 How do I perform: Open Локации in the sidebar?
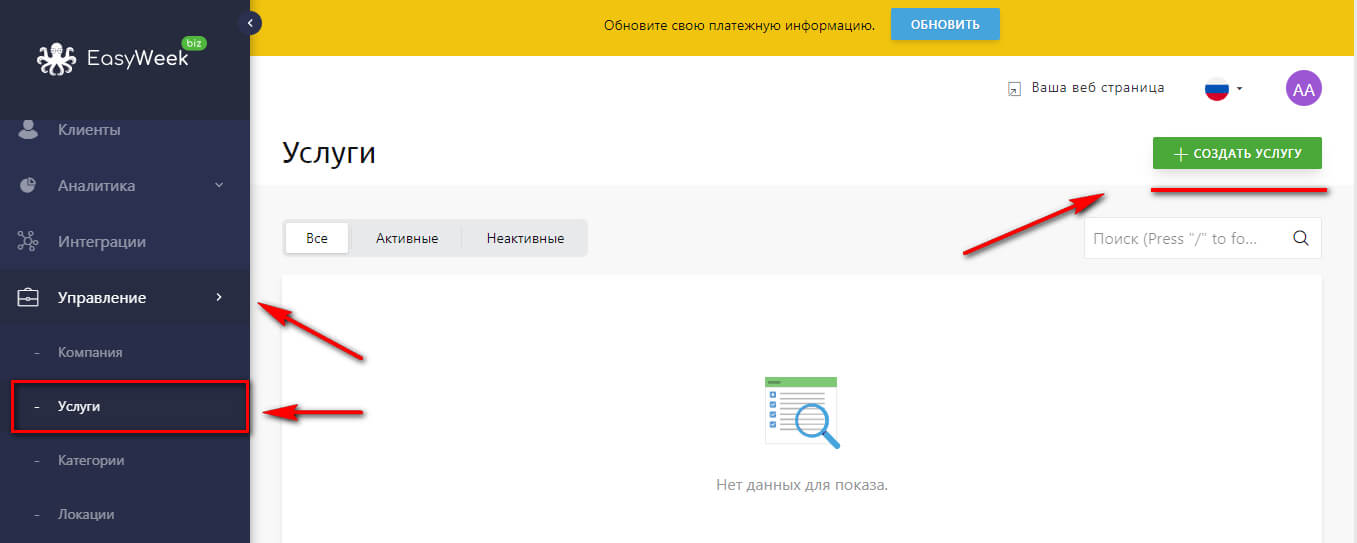coord(86,515)
